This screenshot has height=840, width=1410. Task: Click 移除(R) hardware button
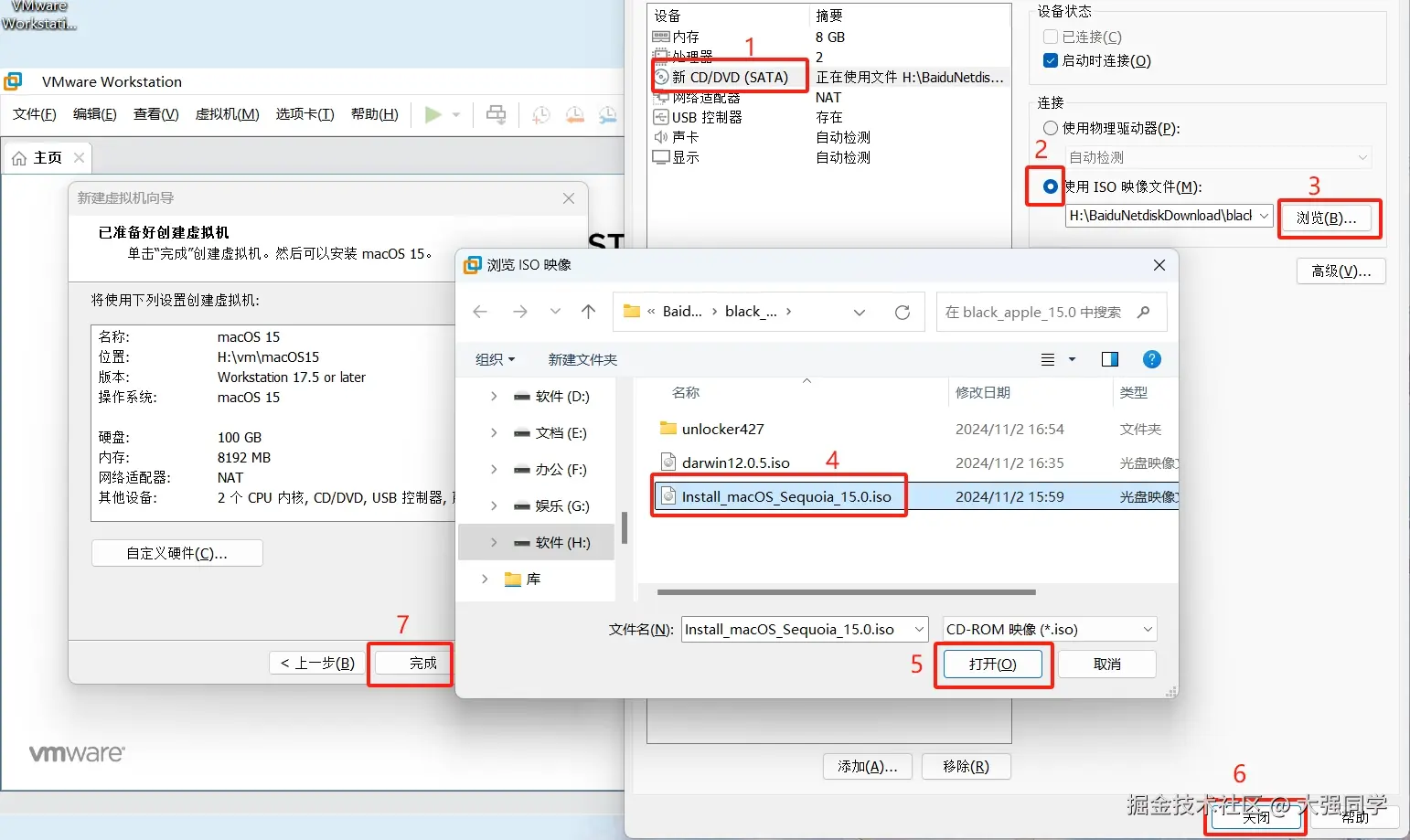pyautogui.click(x=966, y=766)
